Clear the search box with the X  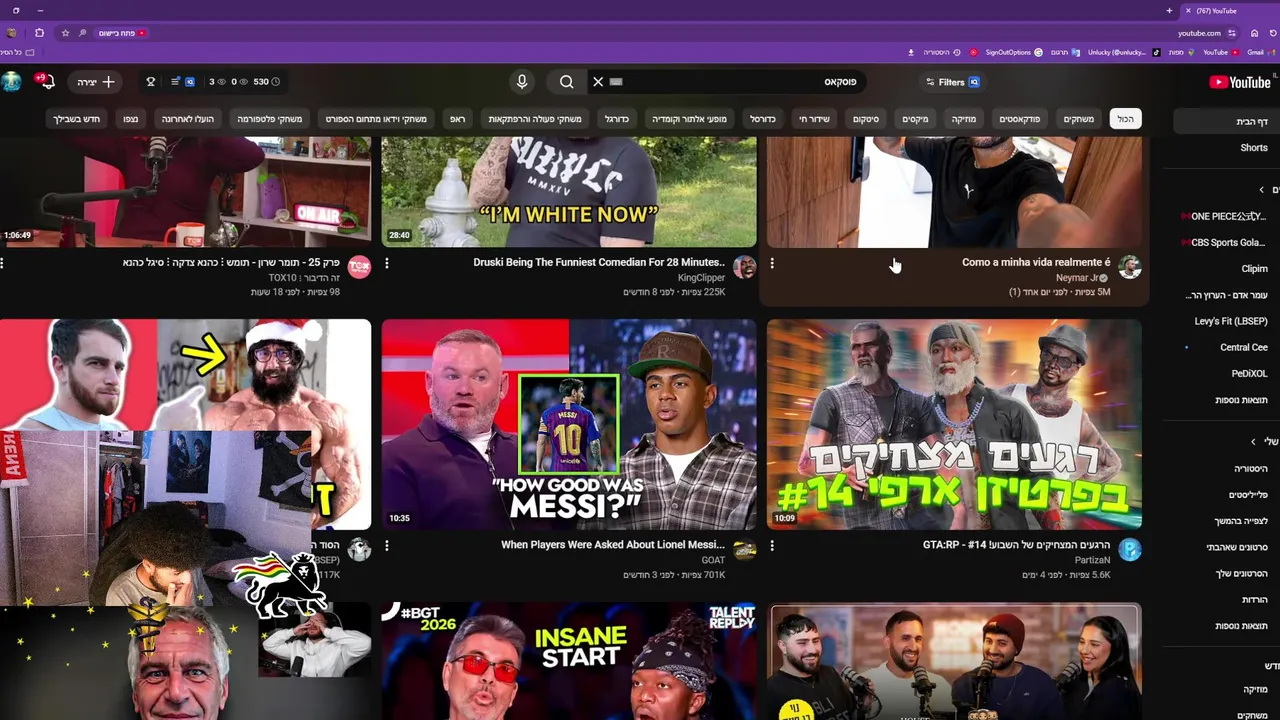coord(598,82)
